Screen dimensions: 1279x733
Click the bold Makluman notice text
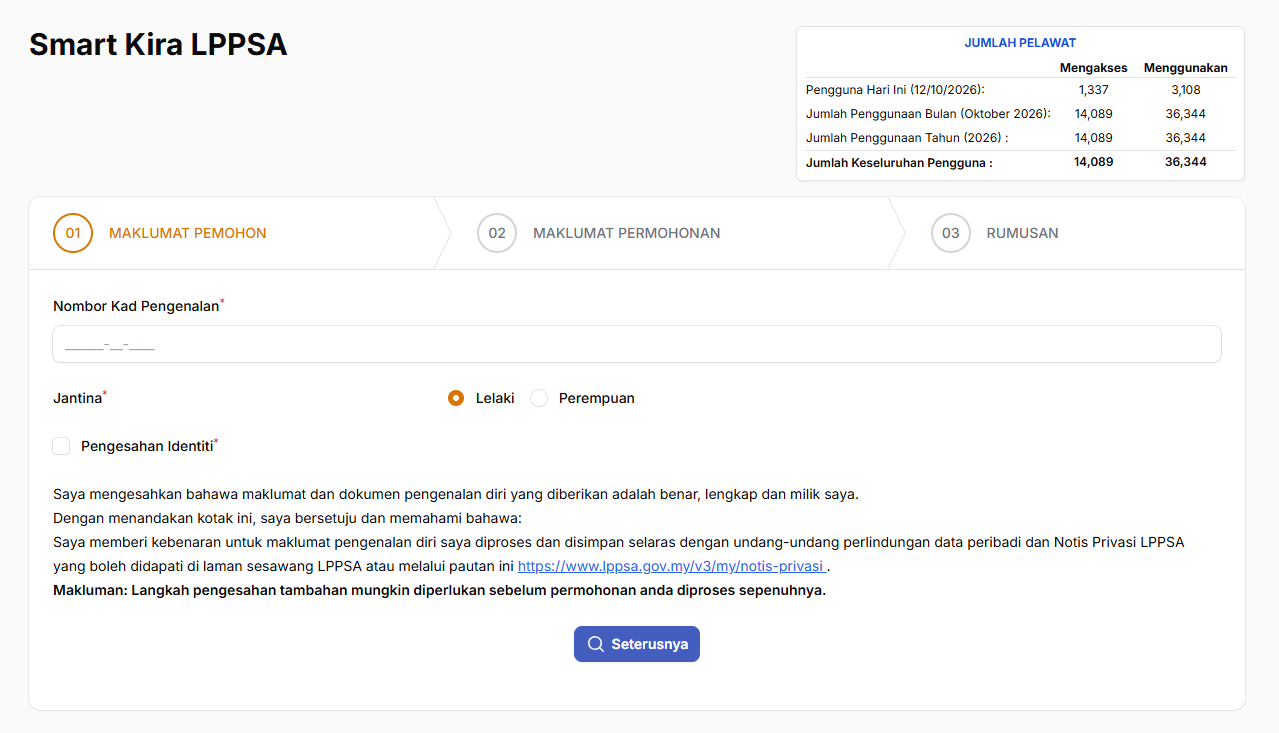click(x=439, y=590)
